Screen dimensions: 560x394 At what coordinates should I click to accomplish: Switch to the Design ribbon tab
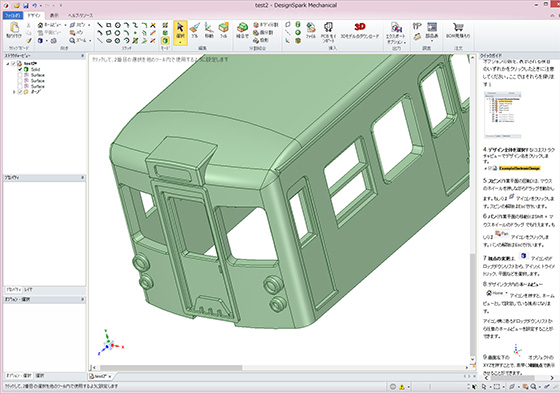34,15
